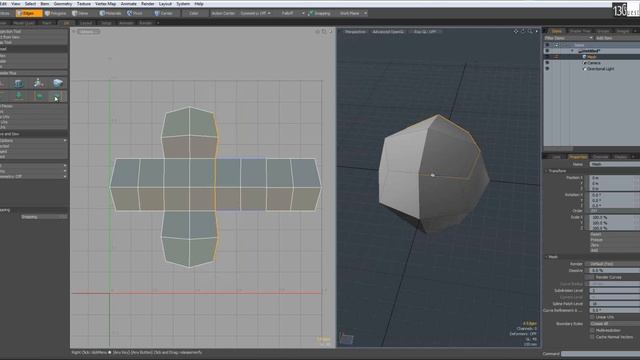This screenshot has width=640, height=360.
Task: Toggle visibility of the untitled scene
Action: click(x=547, y=51)
